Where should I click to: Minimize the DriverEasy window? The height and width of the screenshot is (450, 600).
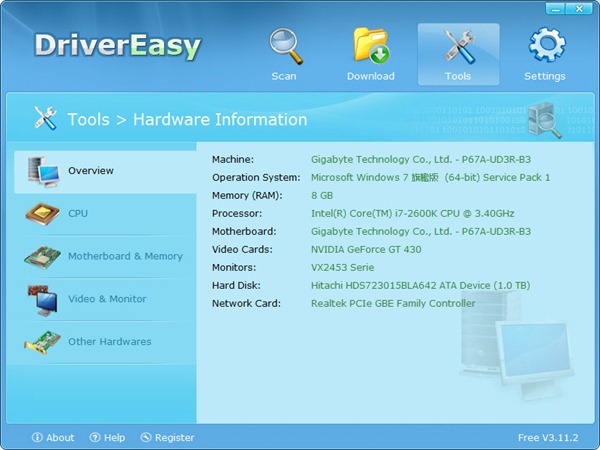click(x=555, y=8)
